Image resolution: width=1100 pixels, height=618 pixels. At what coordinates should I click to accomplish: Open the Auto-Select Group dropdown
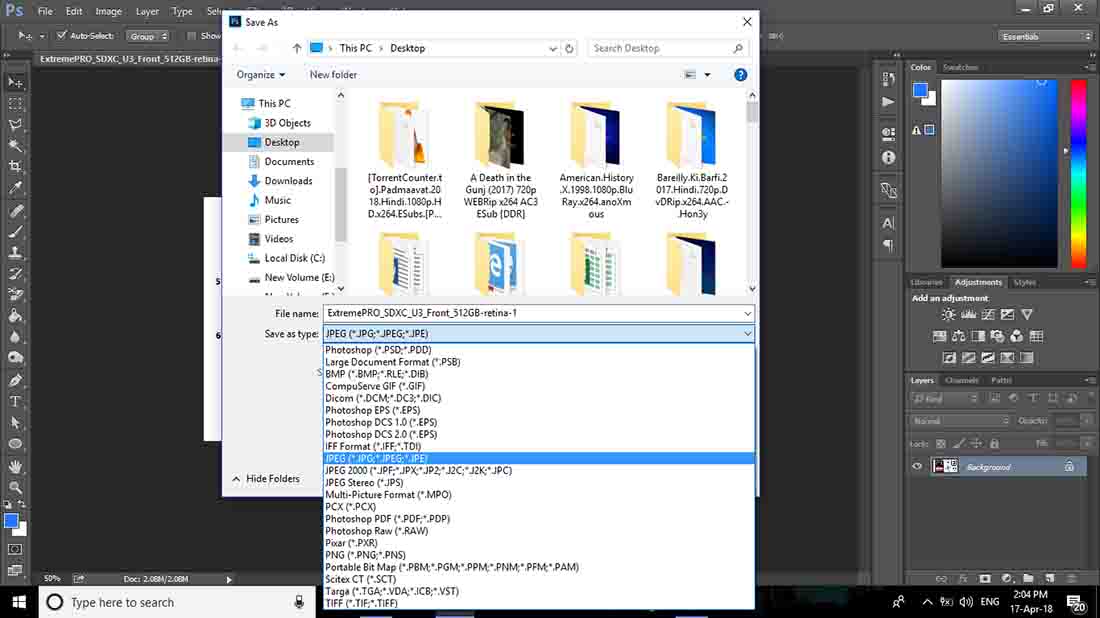click(147, 36)
